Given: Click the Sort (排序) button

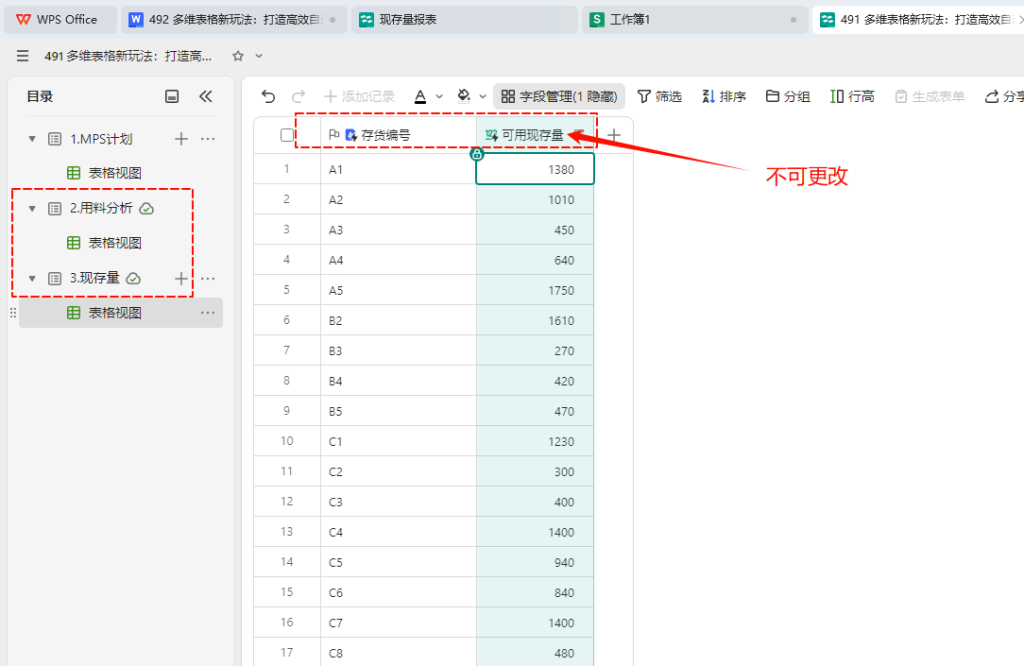Looking at the screenshot, I should coord(724,97).
